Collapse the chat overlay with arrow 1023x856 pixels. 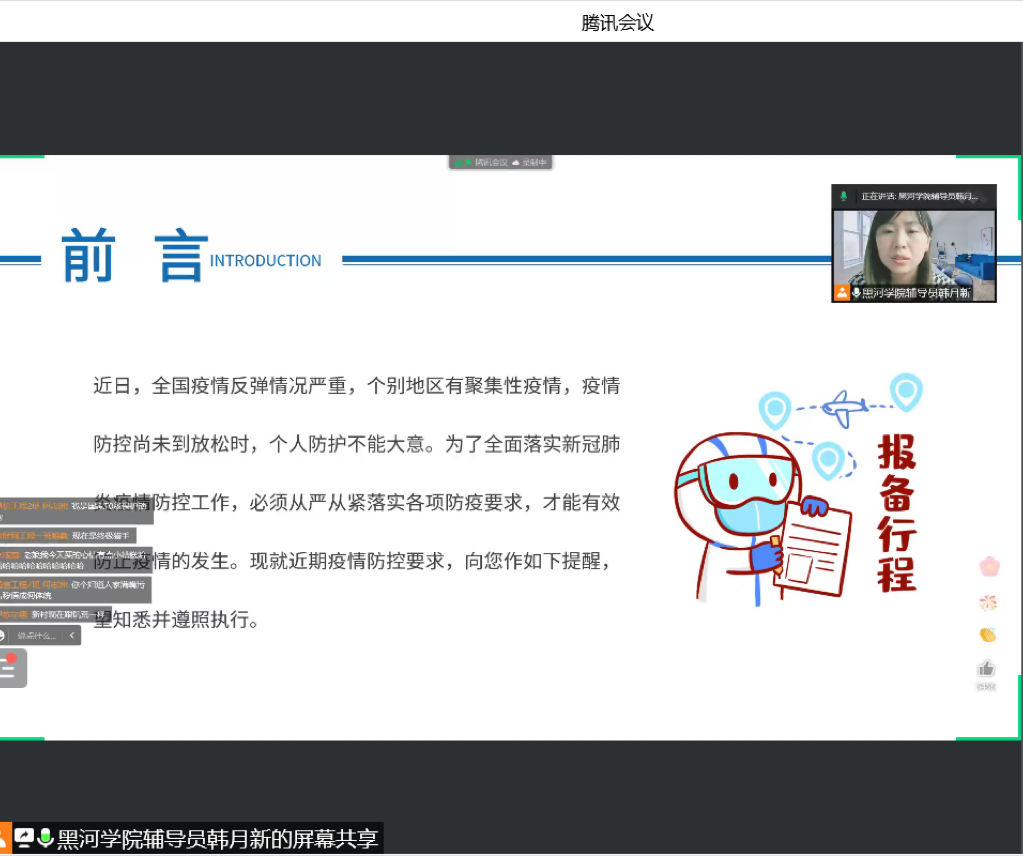click(x=71, y=635)
